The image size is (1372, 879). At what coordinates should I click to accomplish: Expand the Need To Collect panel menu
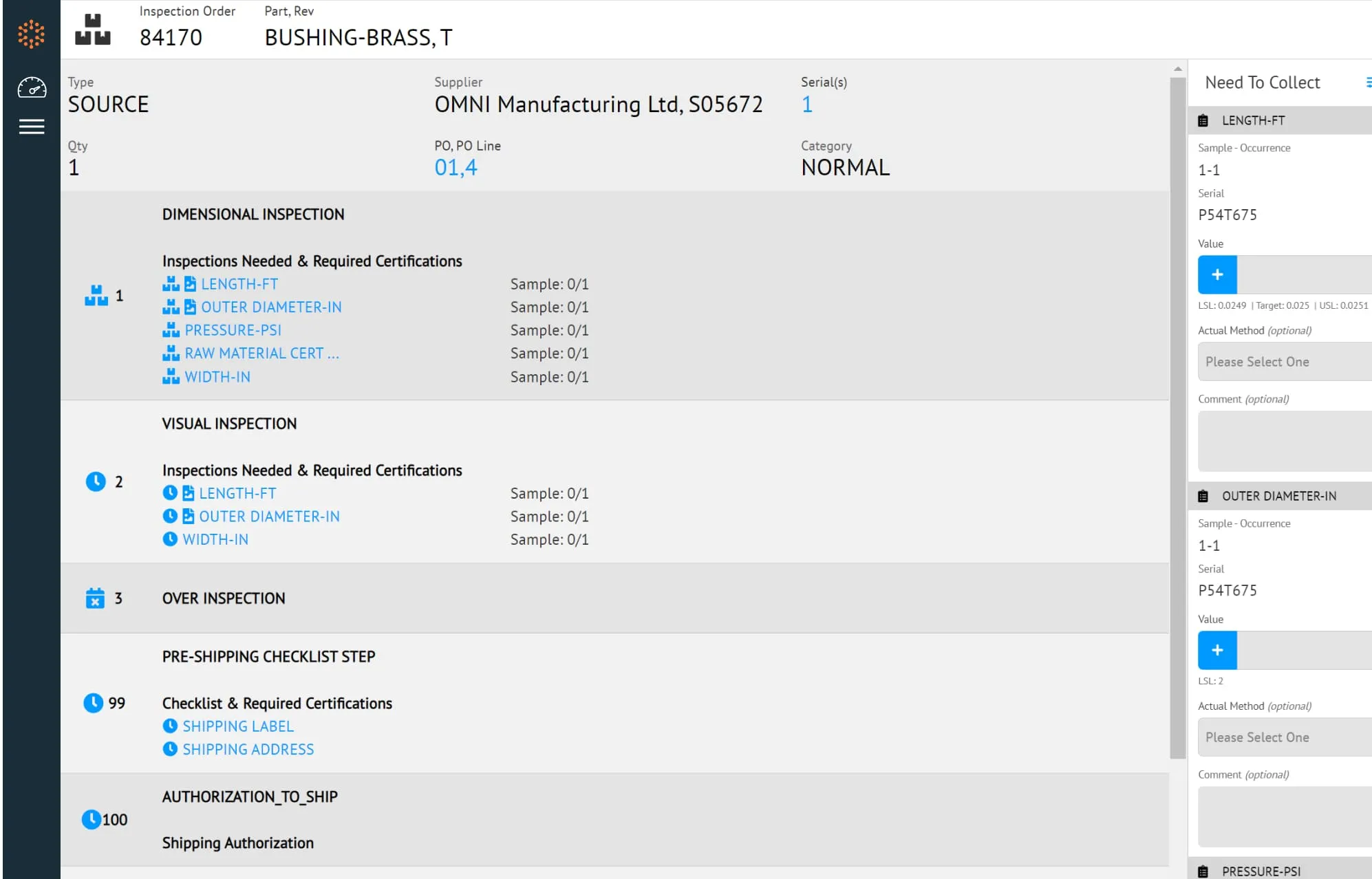pos(1368,83)
